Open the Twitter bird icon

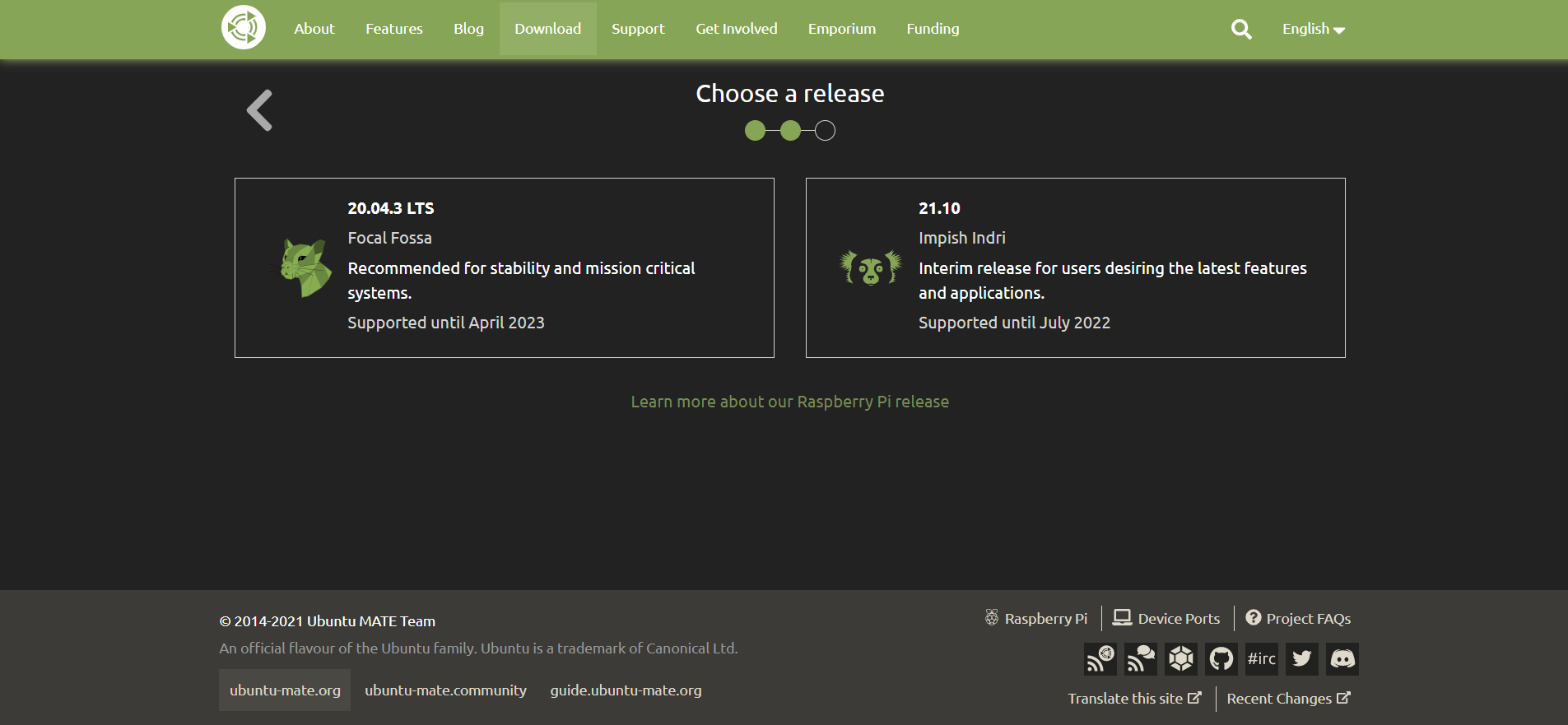click(x=1302, y=659)
